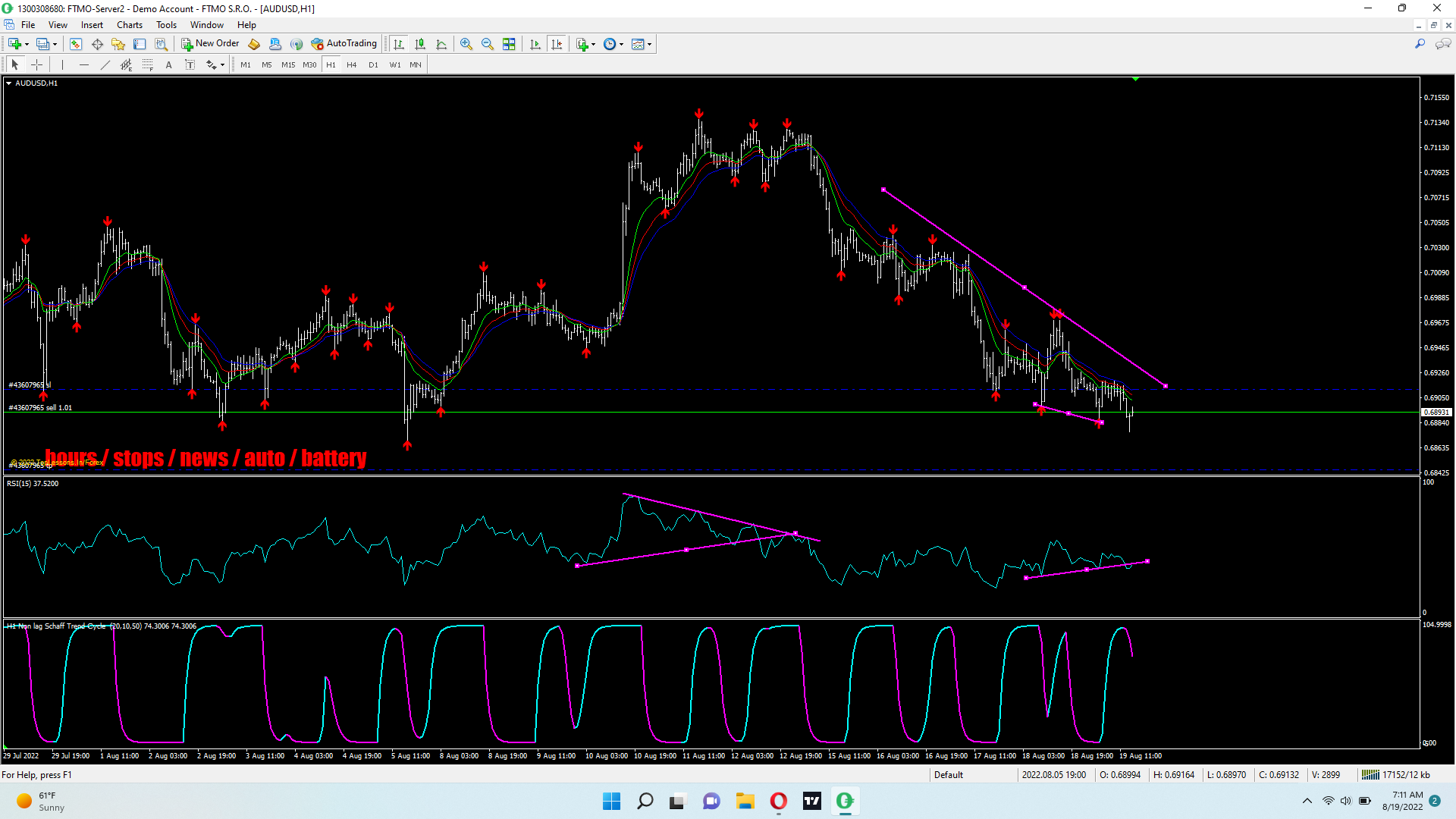Toggle the chart Auto Scroll button
The height and width of the screenshot is (819, 1456).
pos(535,44)
